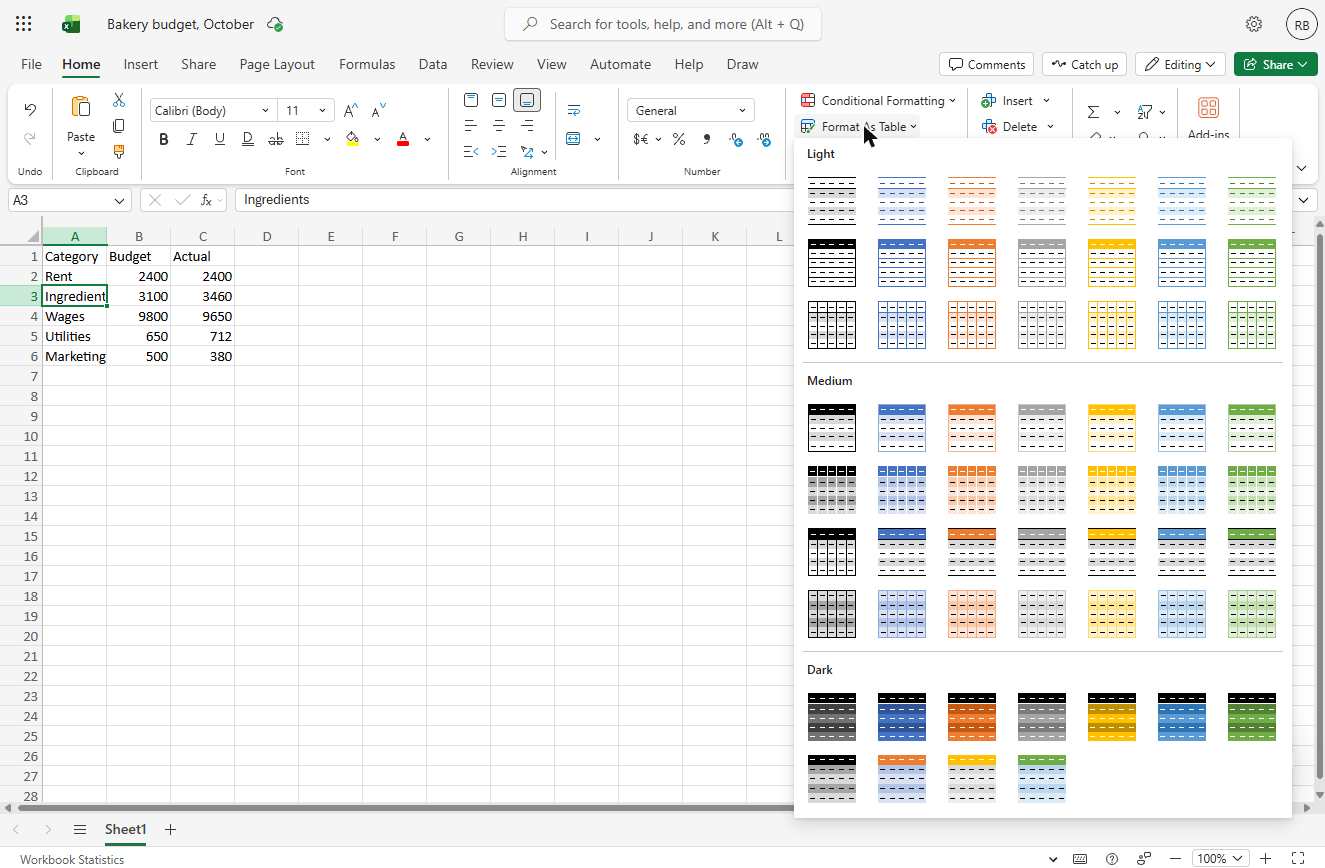Click the Percent style icon

click(x=679, y=139)
